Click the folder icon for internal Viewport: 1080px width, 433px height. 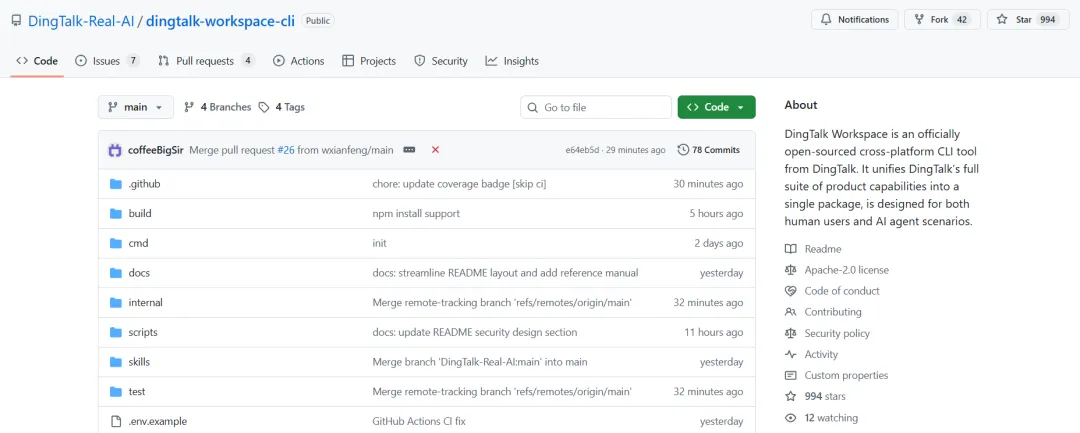pos(116,302)
